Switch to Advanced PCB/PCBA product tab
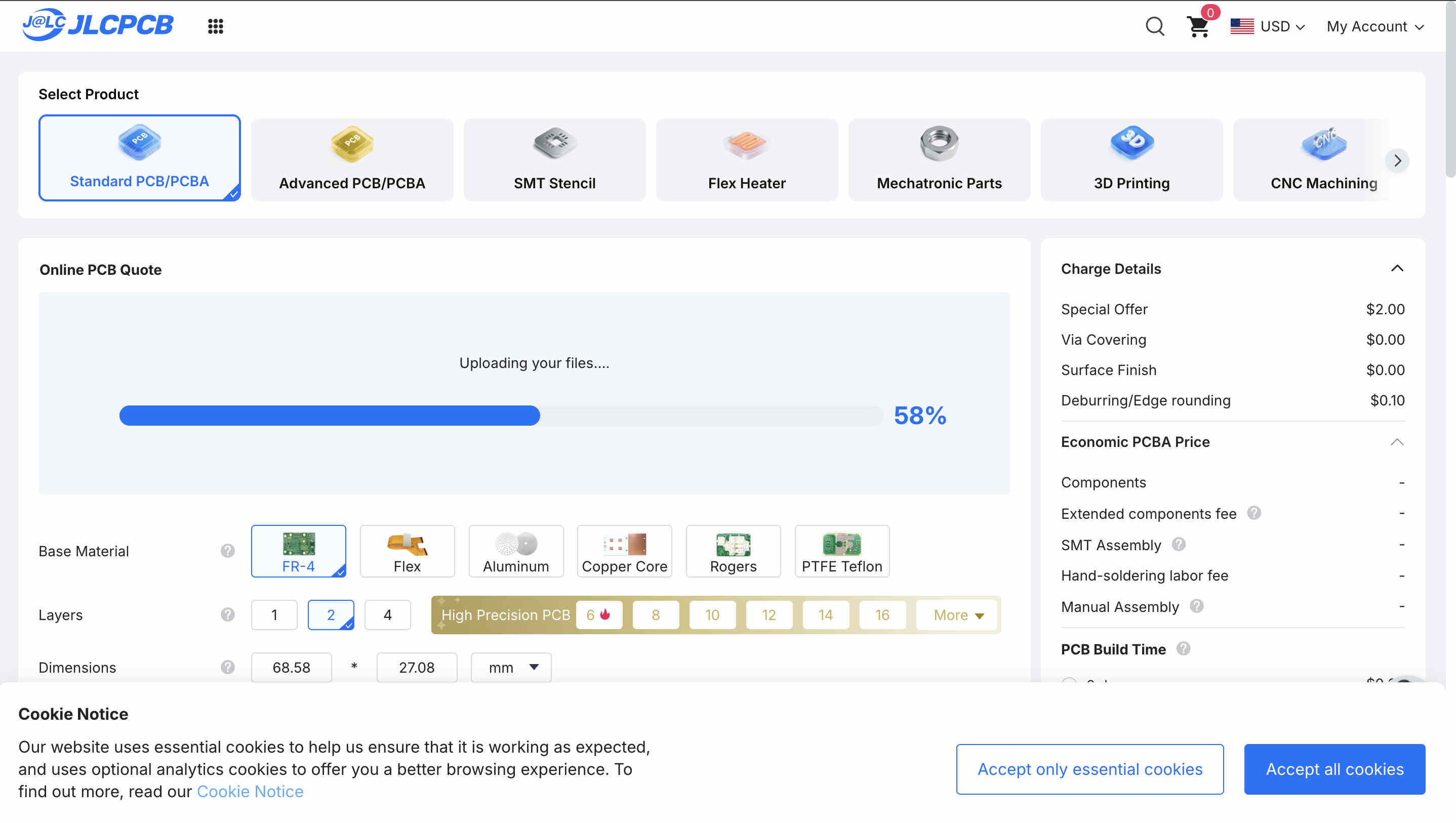 point(351,160)
